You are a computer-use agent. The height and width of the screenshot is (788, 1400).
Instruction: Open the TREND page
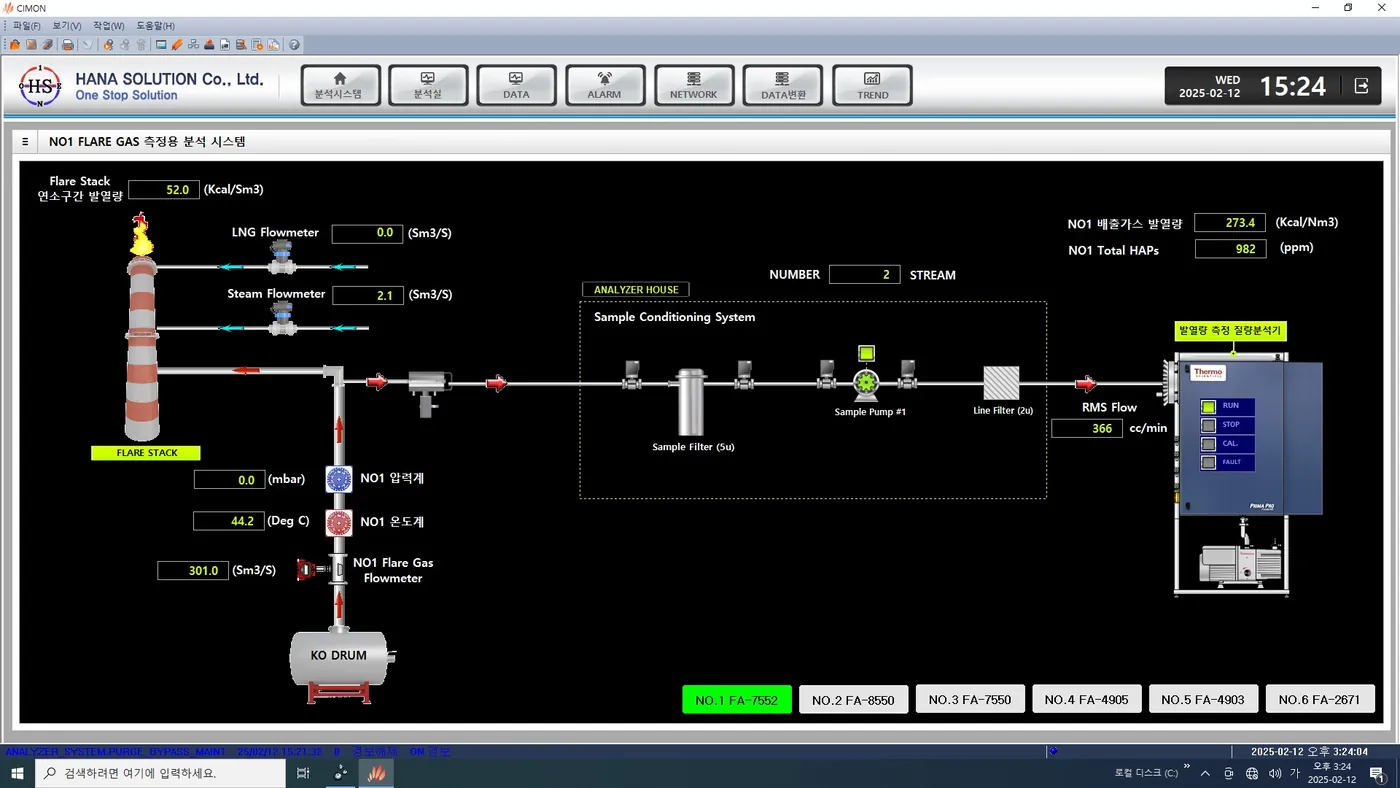[872, 86]
